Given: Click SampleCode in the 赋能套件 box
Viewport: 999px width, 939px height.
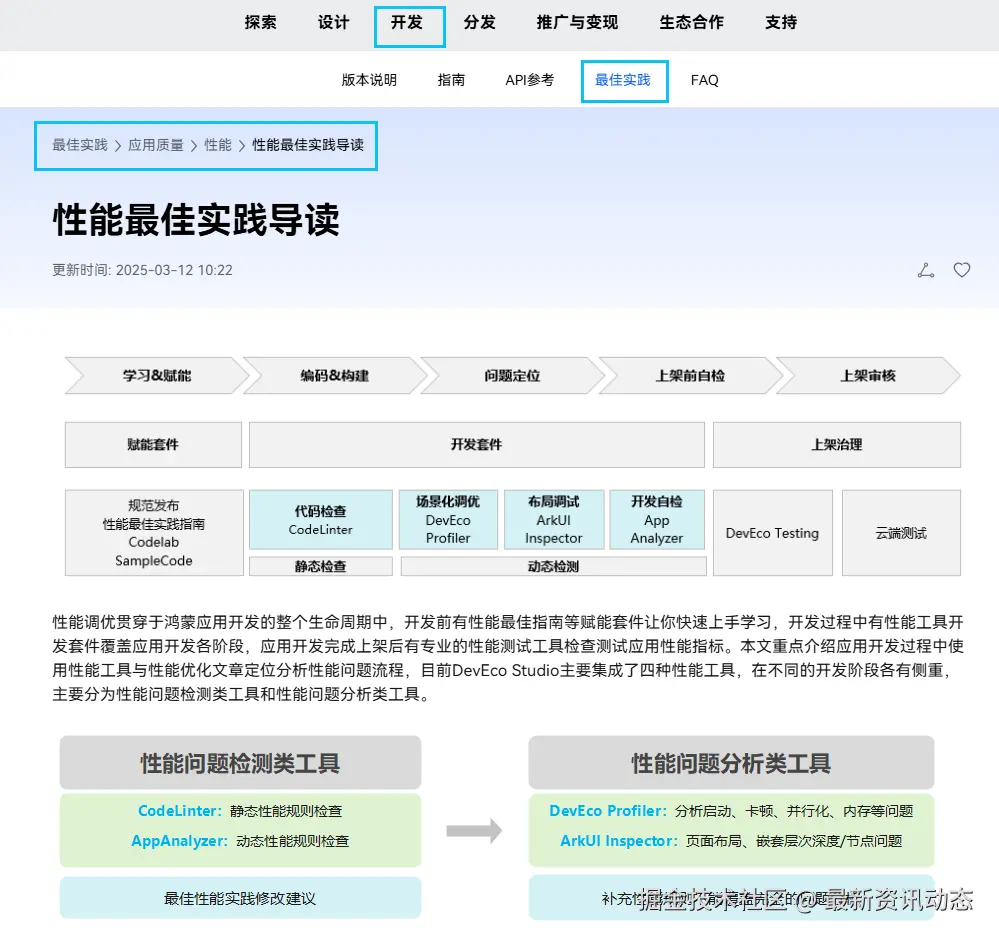Looking at the screenshot, I should [x=152, y=560].
